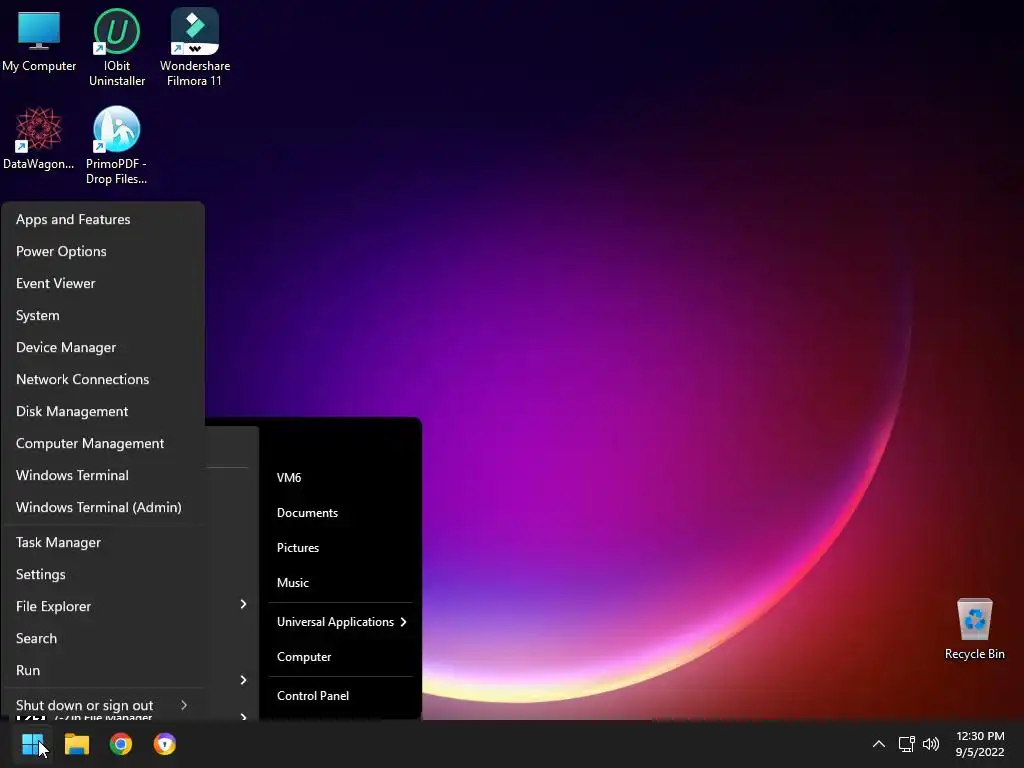Image resolution: width=1024 pixels, height=768 pixels.
Task: Open Network Connections
Action: click(103, 379)
